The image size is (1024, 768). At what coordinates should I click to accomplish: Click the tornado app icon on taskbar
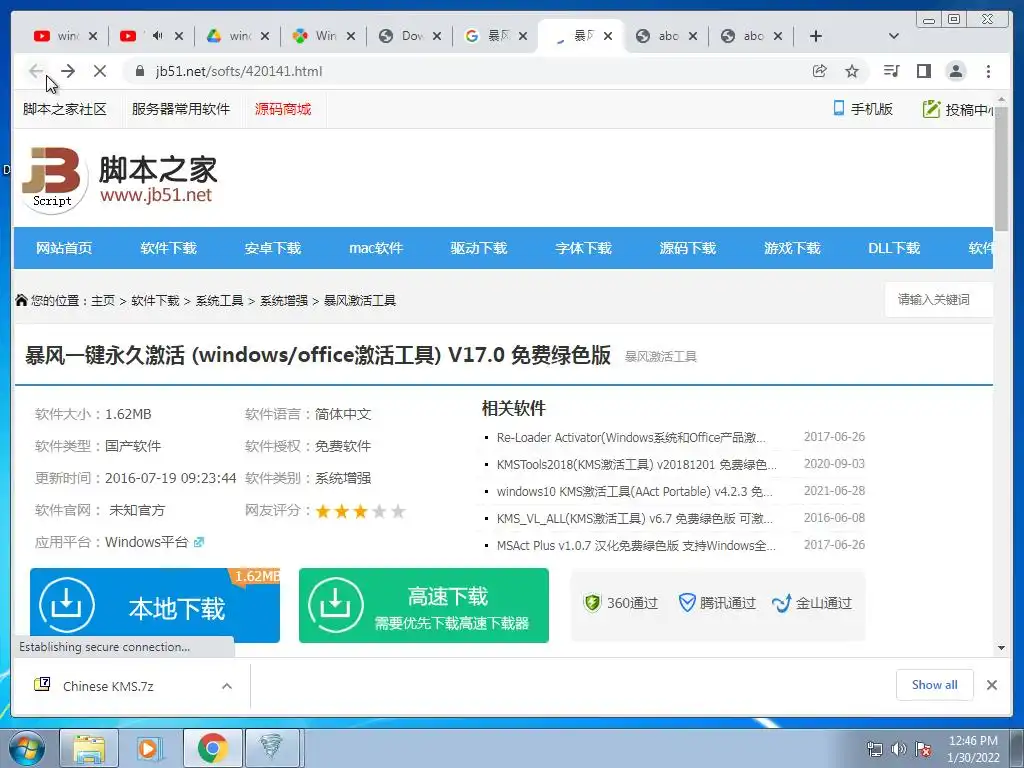coord(272,748)
